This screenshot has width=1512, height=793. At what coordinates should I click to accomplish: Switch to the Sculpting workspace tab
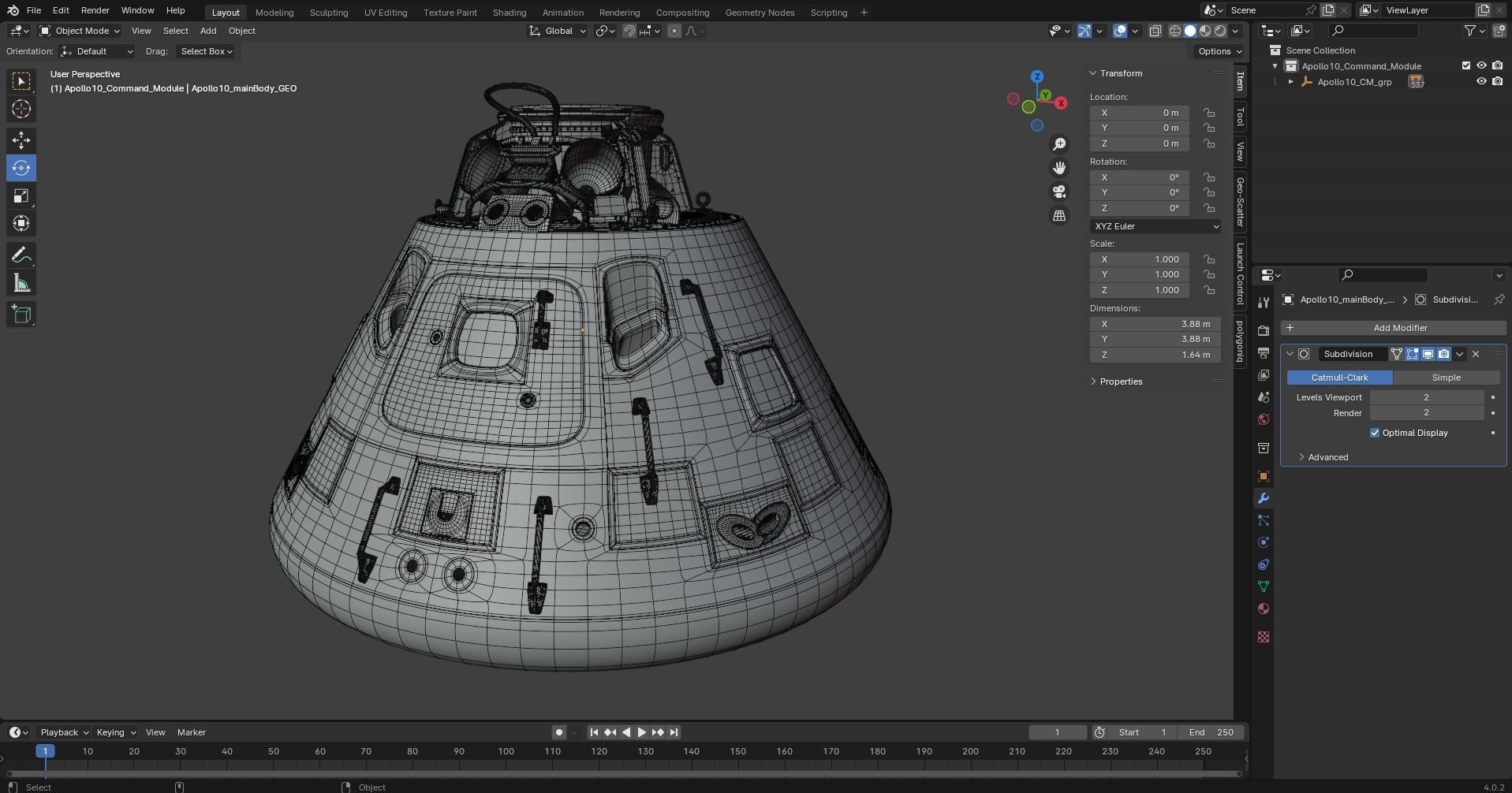point(329,13)
